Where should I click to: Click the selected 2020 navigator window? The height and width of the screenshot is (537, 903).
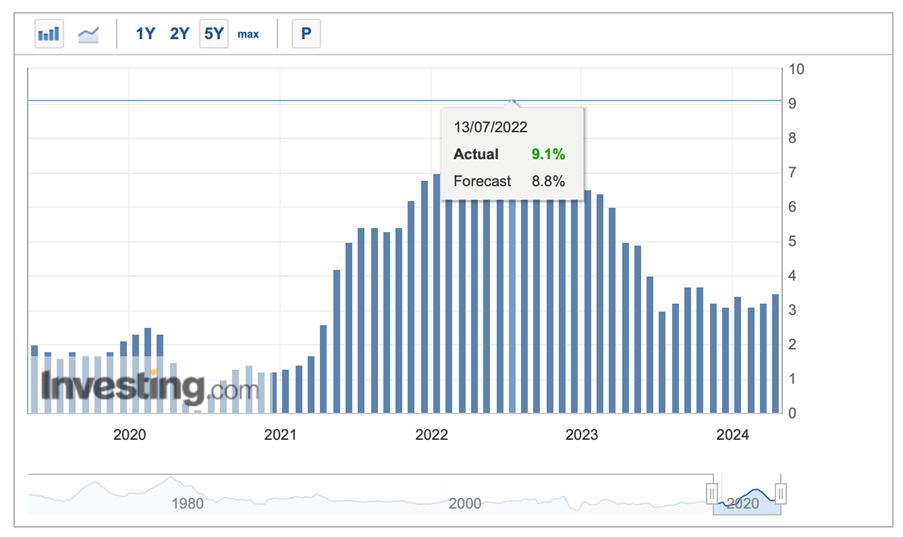pyautogui.click(x=746, y=496)
